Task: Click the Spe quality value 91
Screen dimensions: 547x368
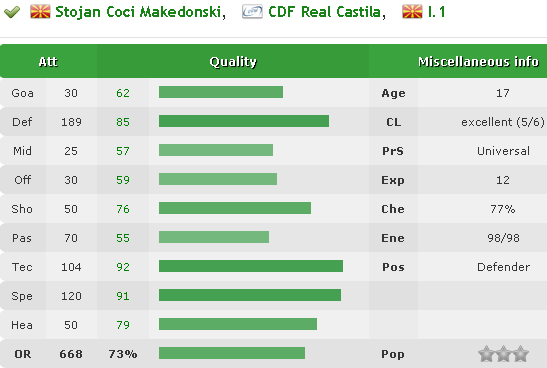Action: (123, 296)
